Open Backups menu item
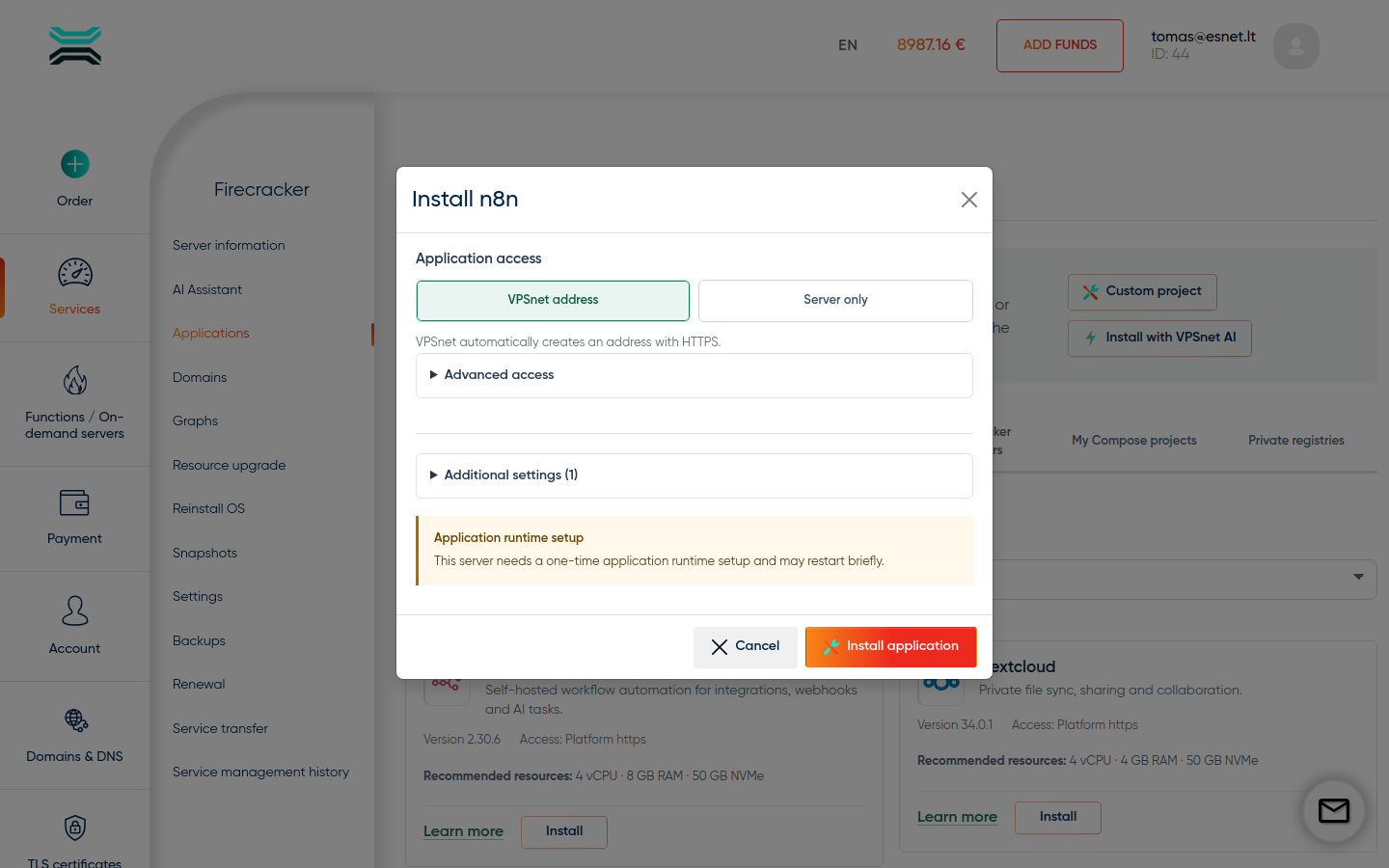The width and height of the screenshot is (1389, 868). click(x=199, y=641)
